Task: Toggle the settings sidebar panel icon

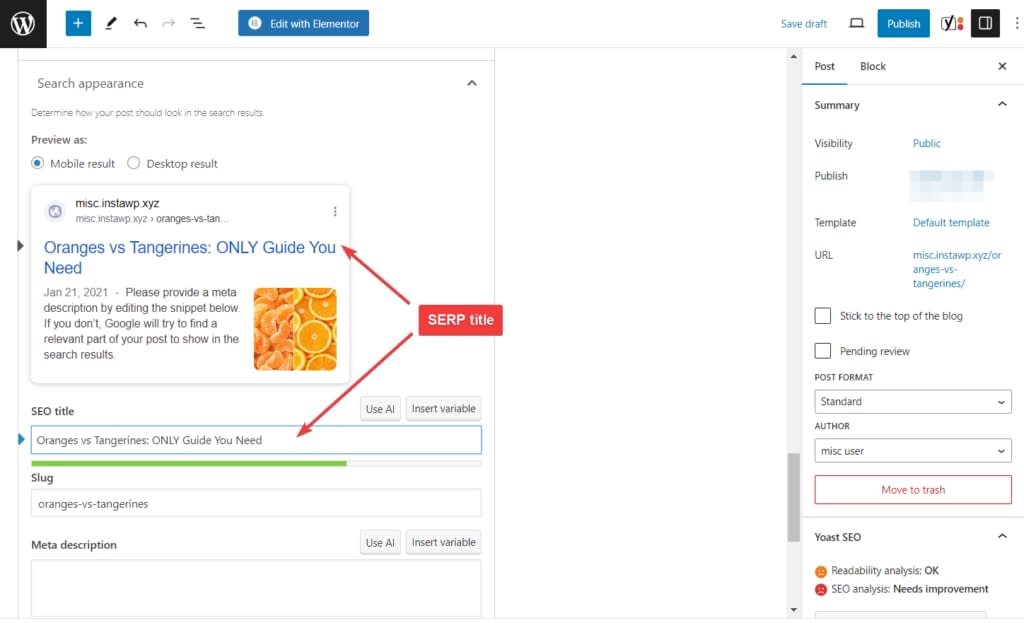Action: [x=986, y=22]
